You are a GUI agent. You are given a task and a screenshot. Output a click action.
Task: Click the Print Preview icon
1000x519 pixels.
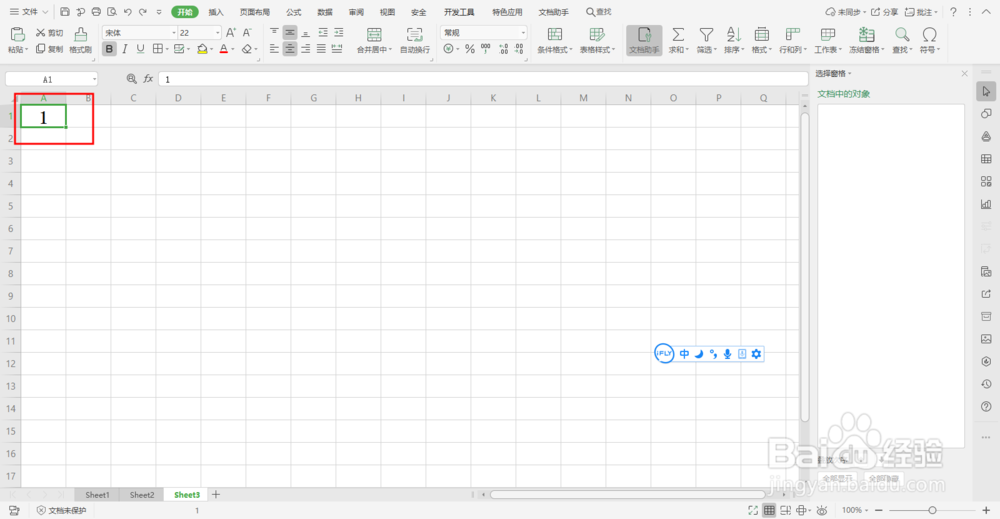(112, 11)
